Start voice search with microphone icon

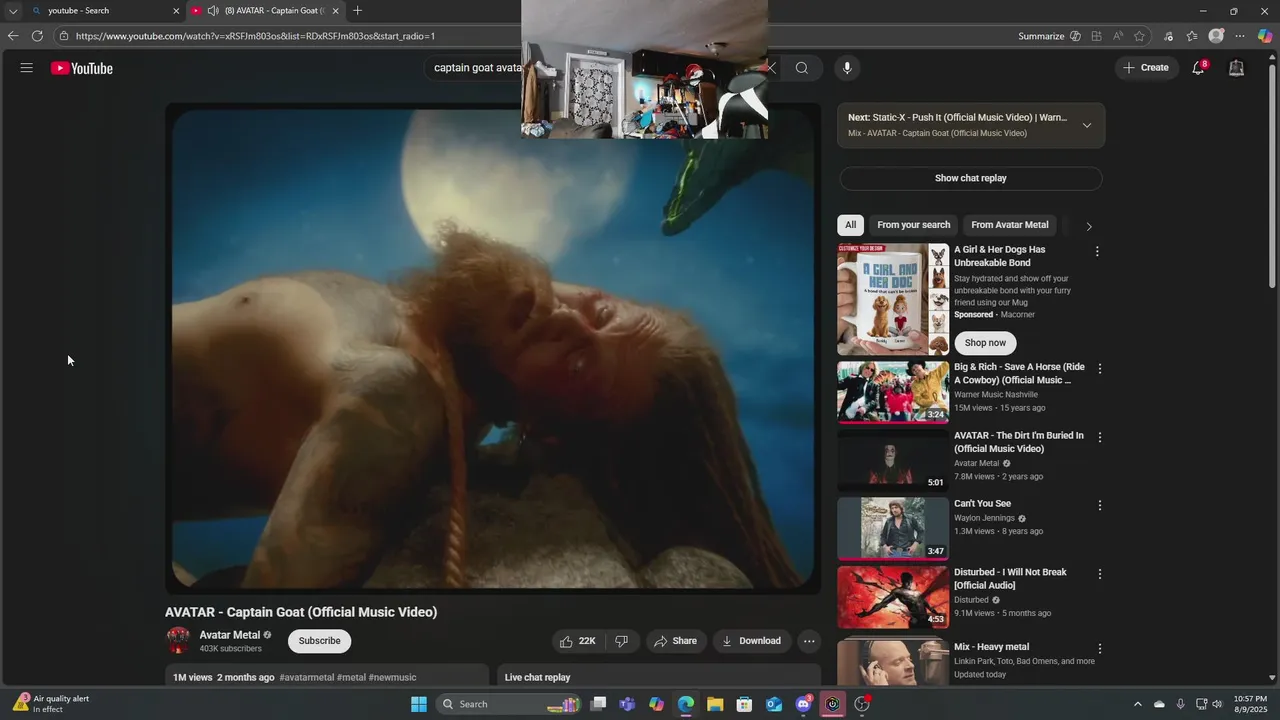[x=847, y=68]
